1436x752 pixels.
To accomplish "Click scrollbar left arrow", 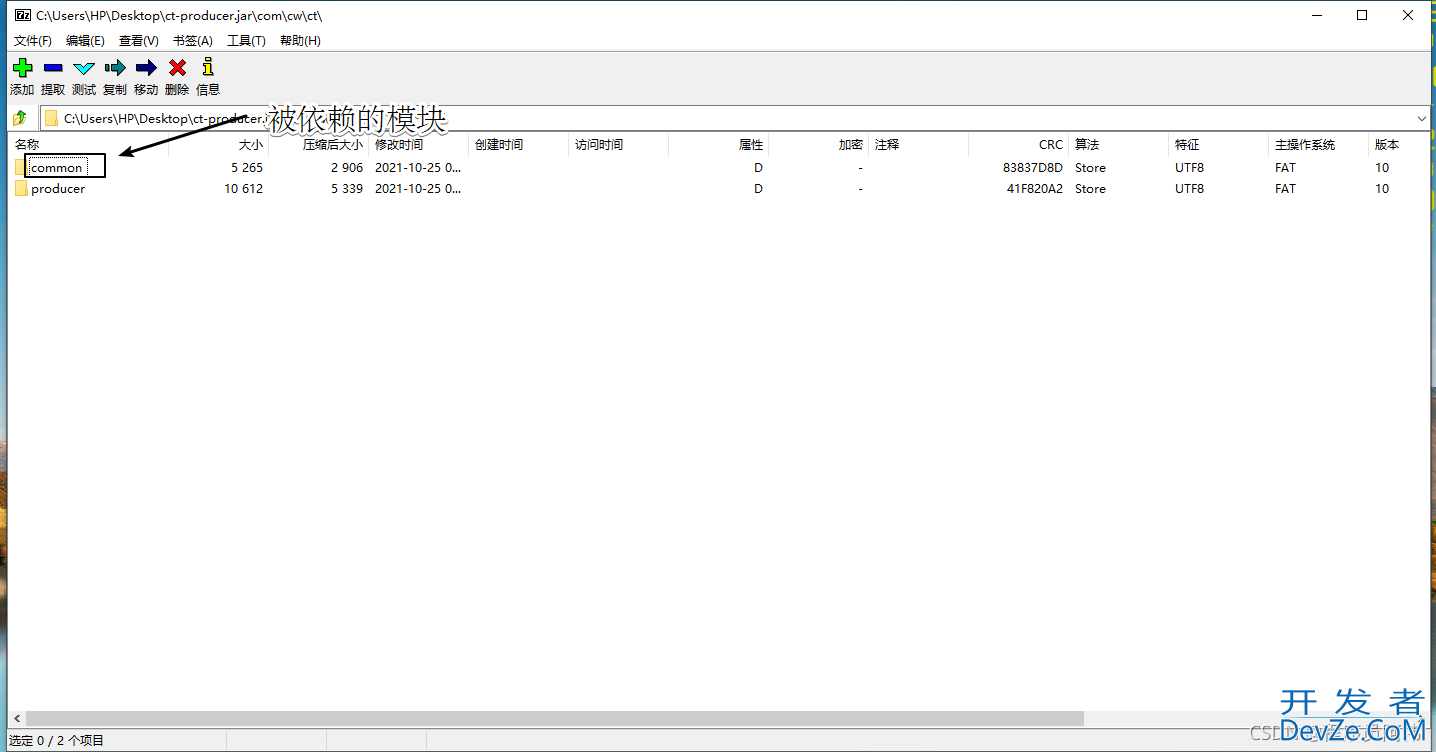I will tap(16, 718).
